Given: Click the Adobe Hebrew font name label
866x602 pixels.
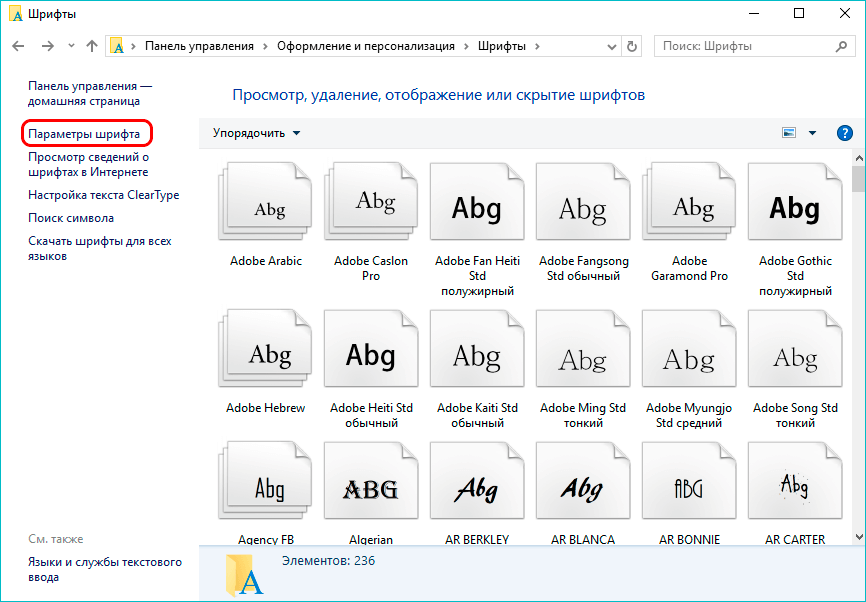Looking at the screenshot, I should click(x=265, y=408).
